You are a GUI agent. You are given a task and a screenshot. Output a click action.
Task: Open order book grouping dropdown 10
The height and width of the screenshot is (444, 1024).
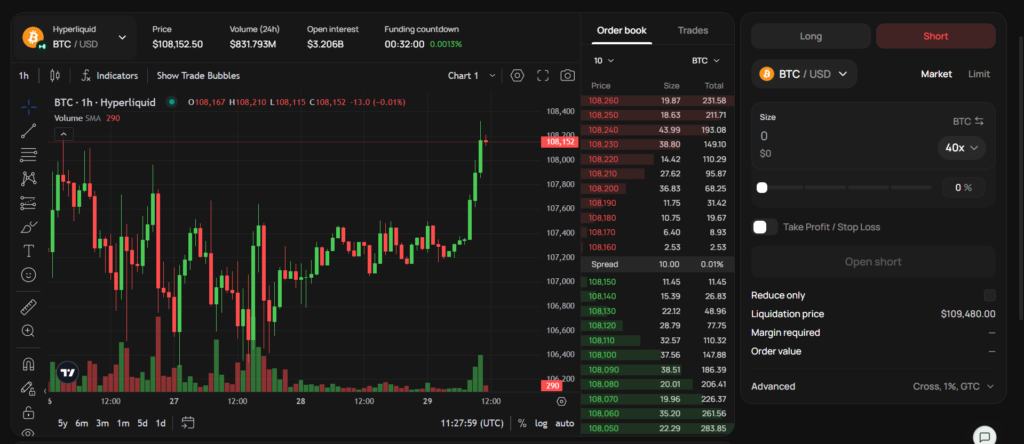603,61
